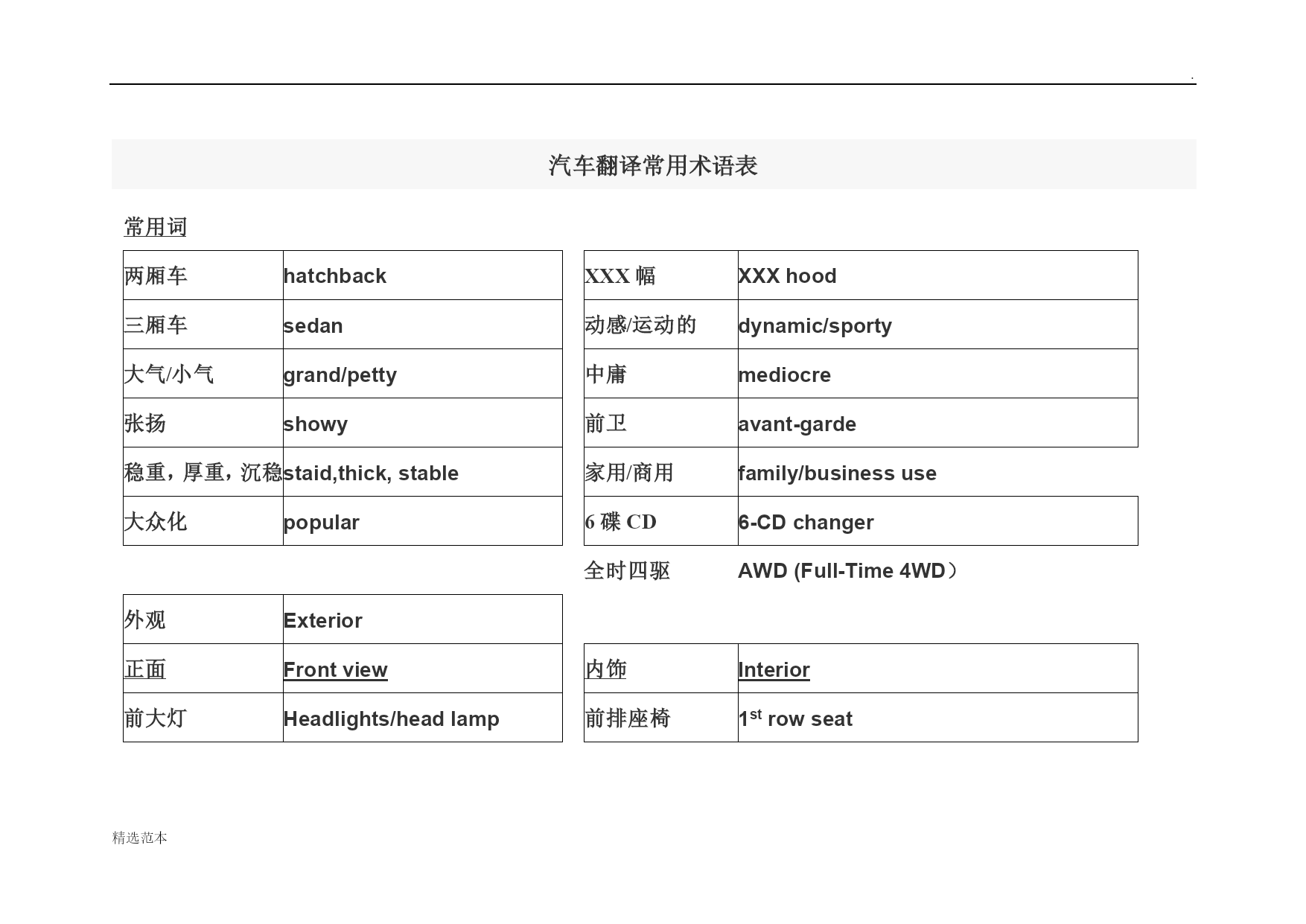Click the underlined 正面 cell

click(x=203, y=669)
